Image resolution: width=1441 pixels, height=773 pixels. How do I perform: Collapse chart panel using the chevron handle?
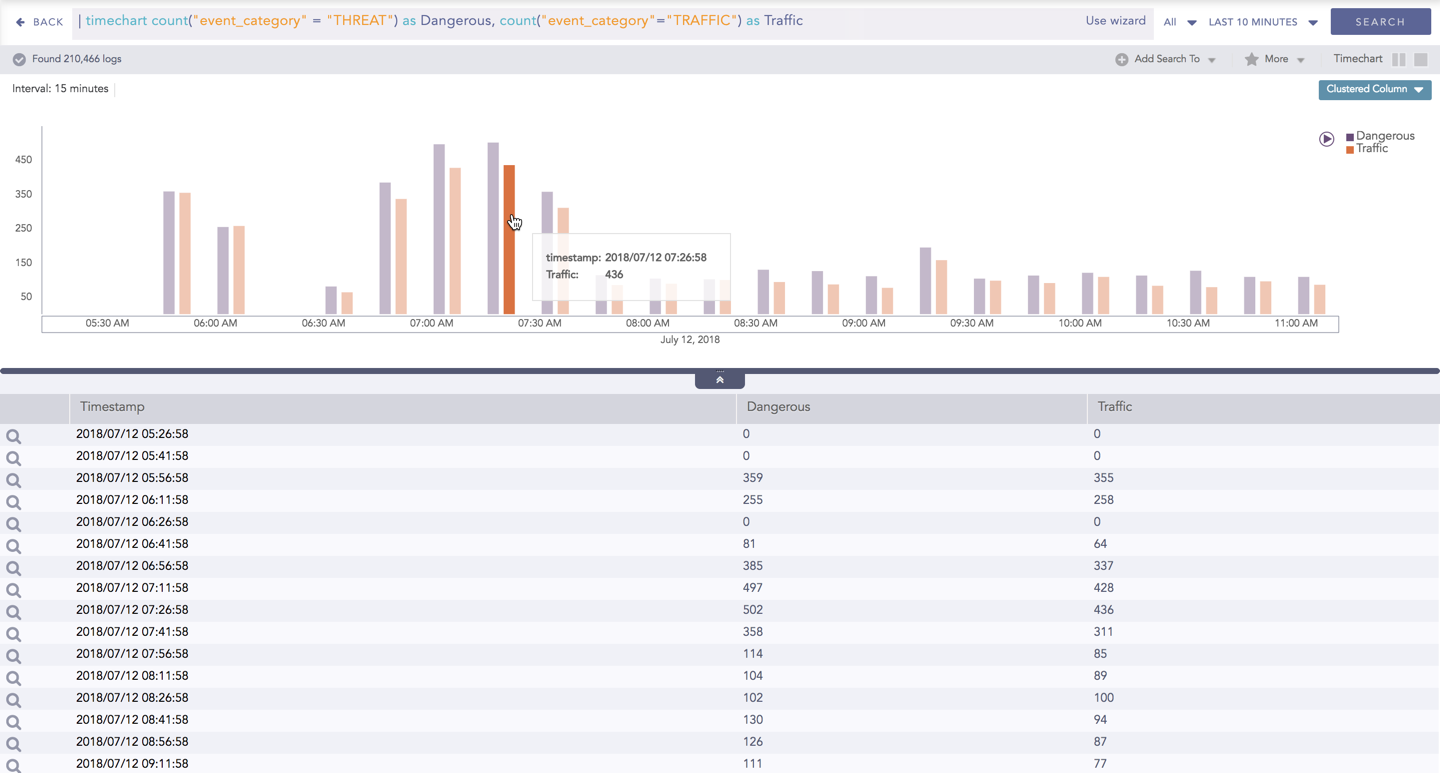719,380
